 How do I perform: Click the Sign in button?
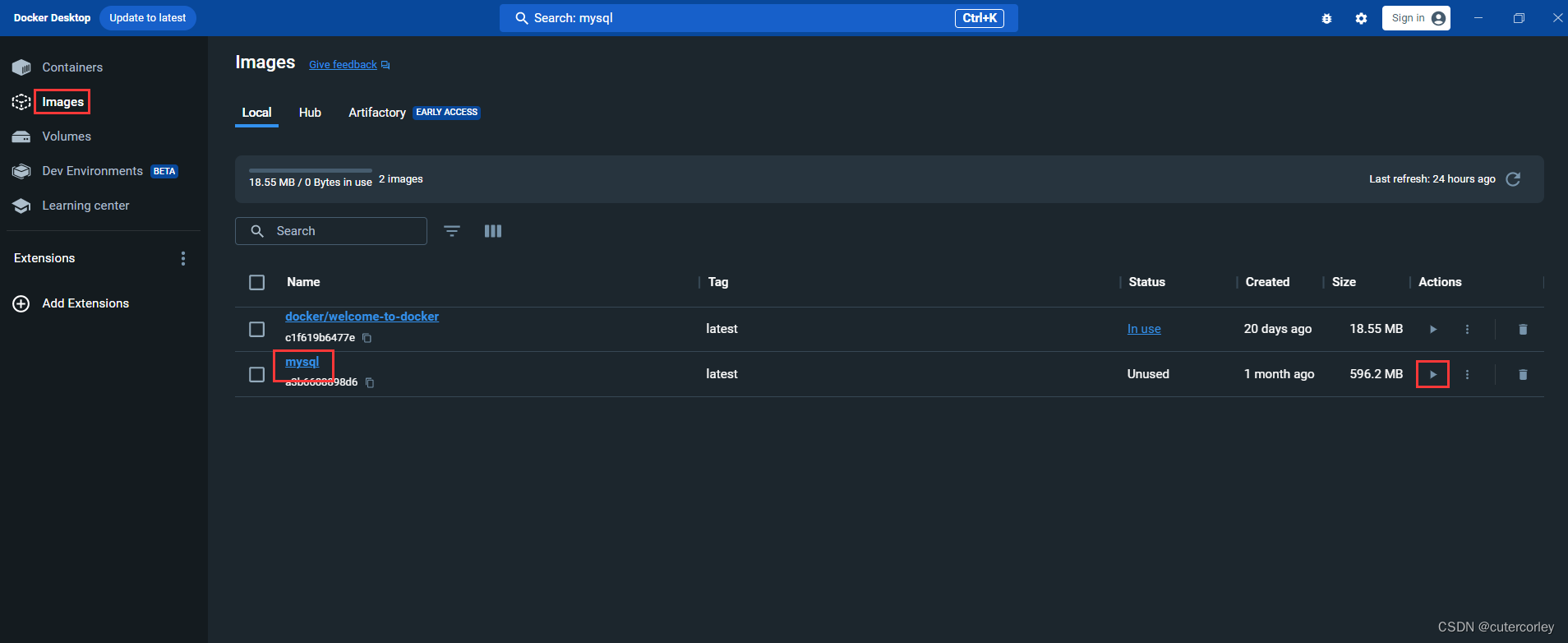pyautogui.click(x=1416, y=18)
